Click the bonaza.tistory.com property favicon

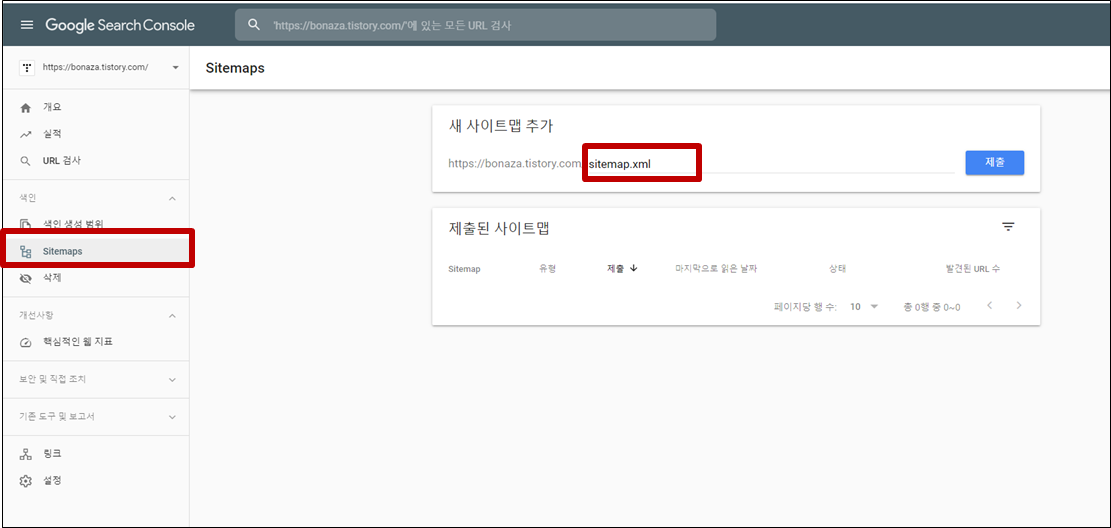click(x=27, y=68)
